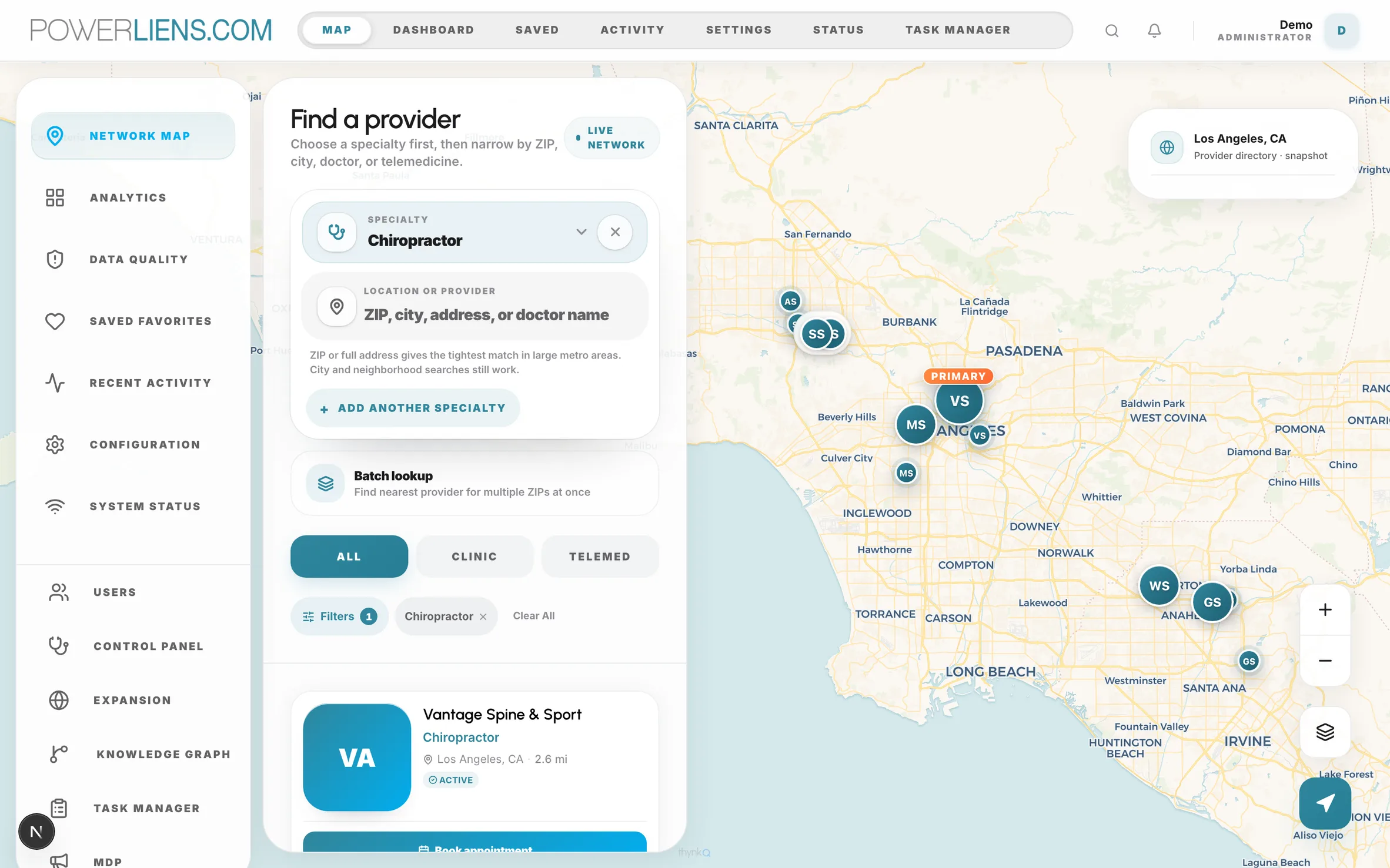Click the Knowledge Graph branch icon
Viewport: 1390px width, 868px height.
(x=59, y=754)
